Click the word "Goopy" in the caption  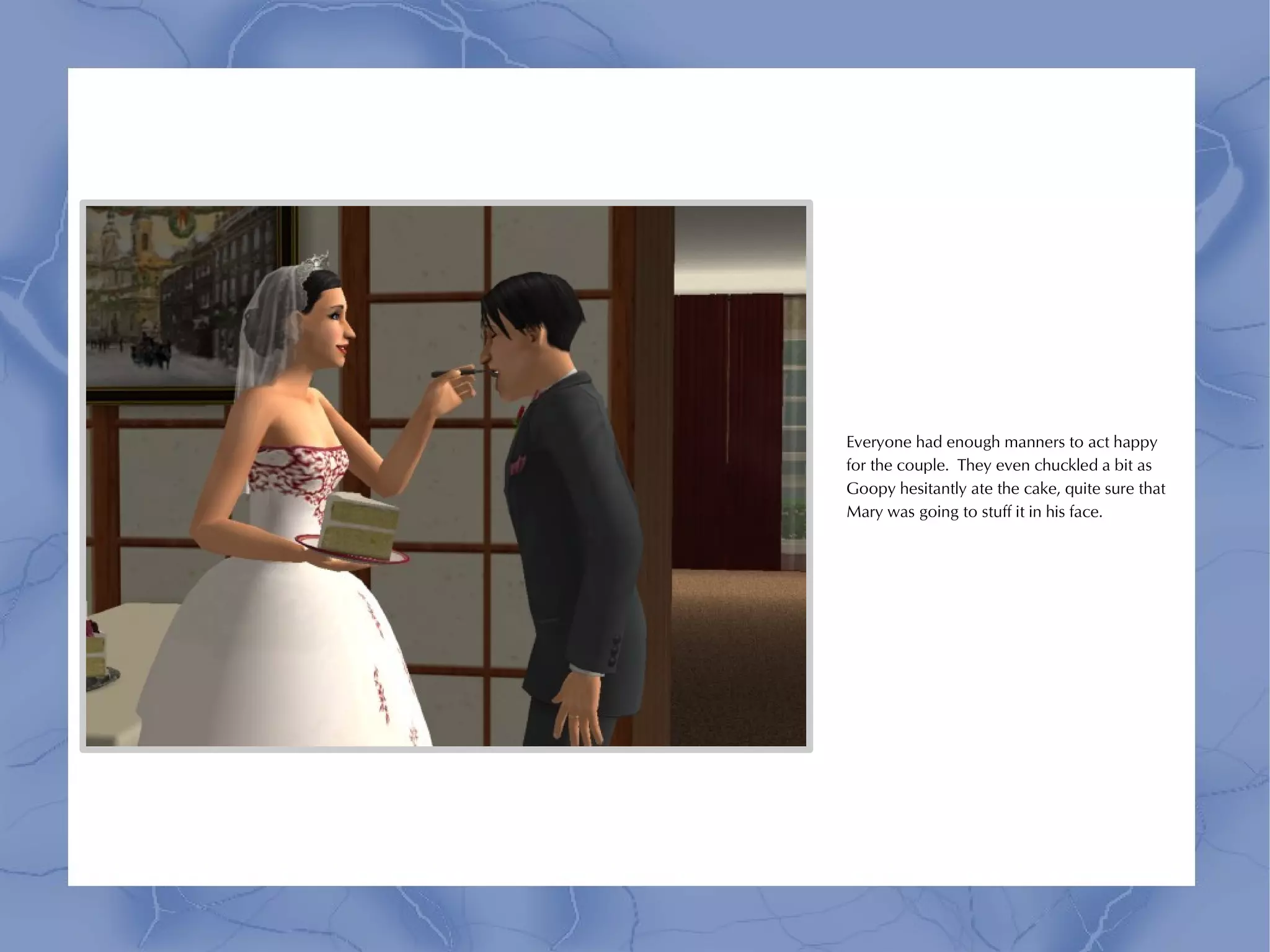(x=871, y=489)
